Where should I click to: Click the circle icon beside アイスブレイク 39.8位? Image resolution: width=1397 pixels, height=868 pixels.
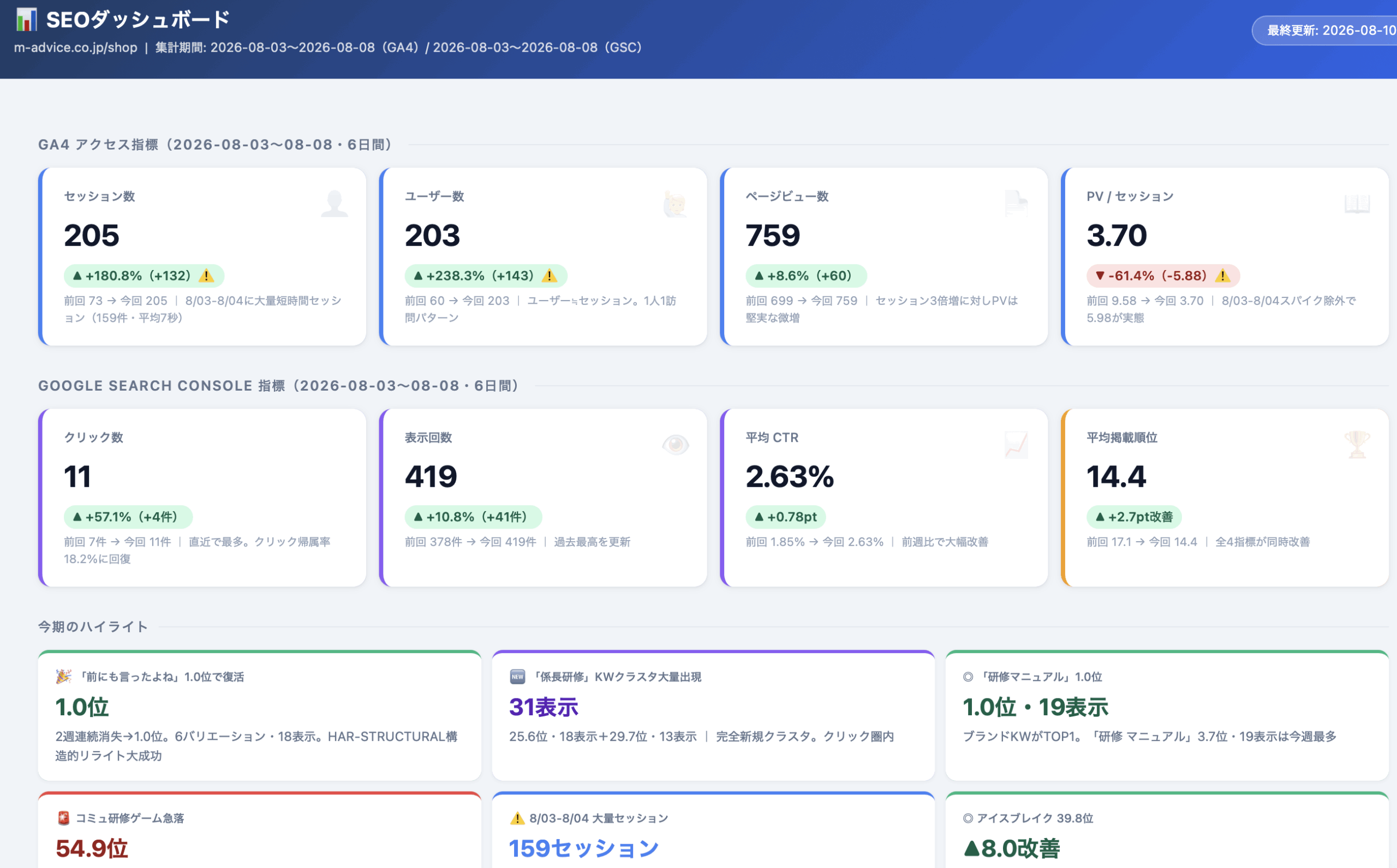(968, 818)
